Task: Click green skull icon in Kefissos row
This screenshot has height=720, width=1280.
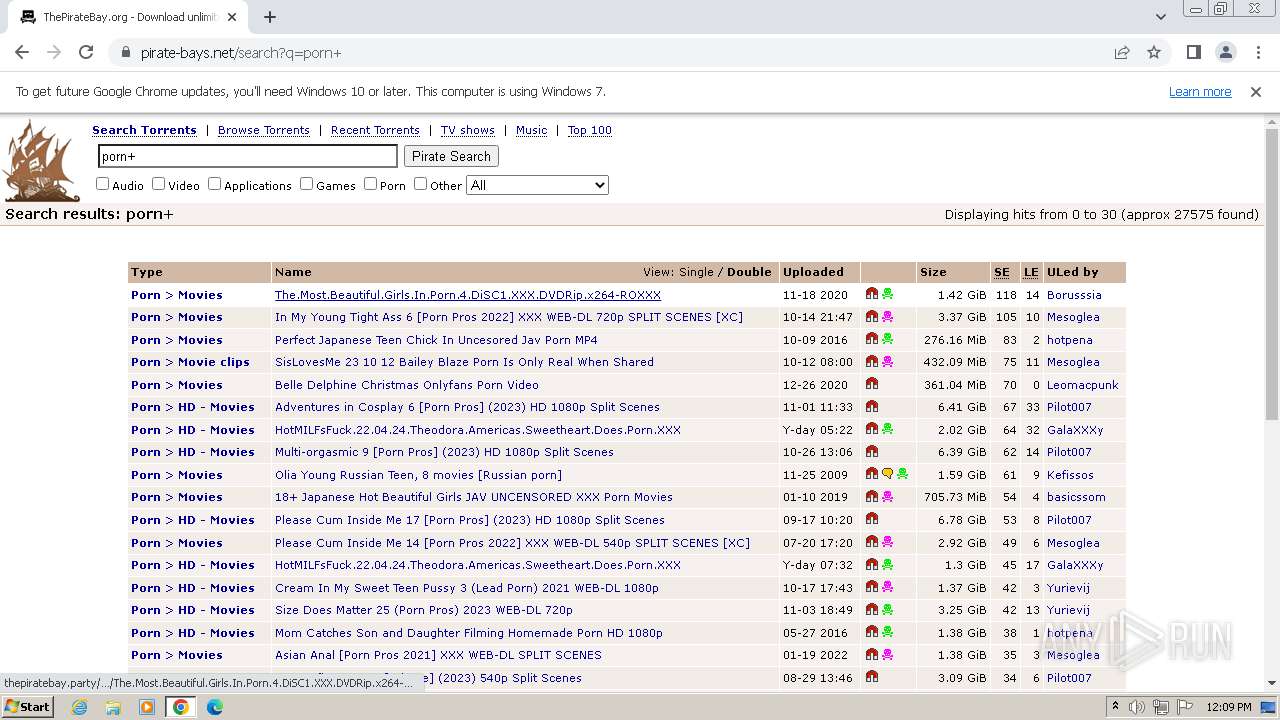Action: click(902, 474)
